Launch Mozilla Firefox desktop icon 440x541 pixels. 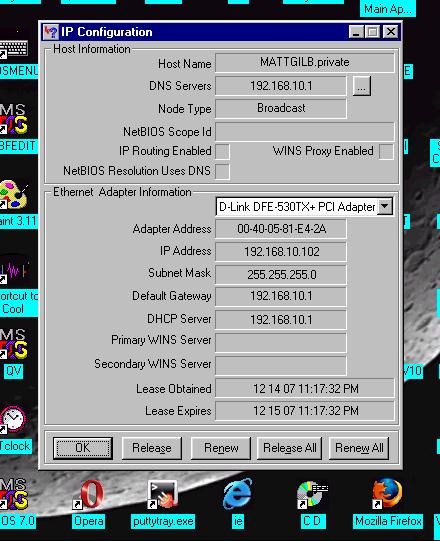pyautogui.click(x=387, y=493)
